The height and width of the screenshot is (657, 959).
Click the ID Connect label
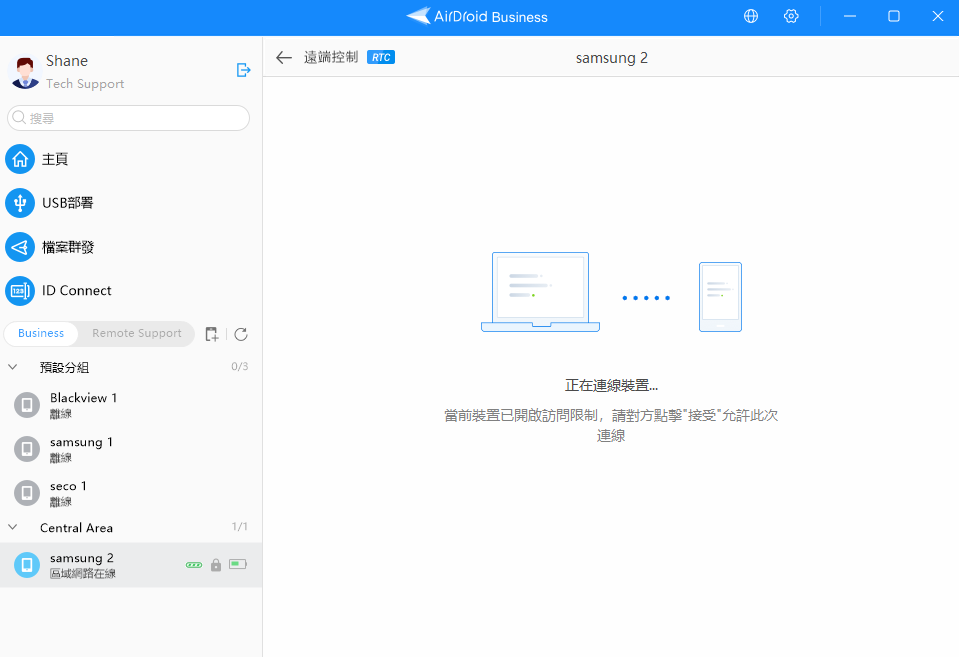click(76, 291)
